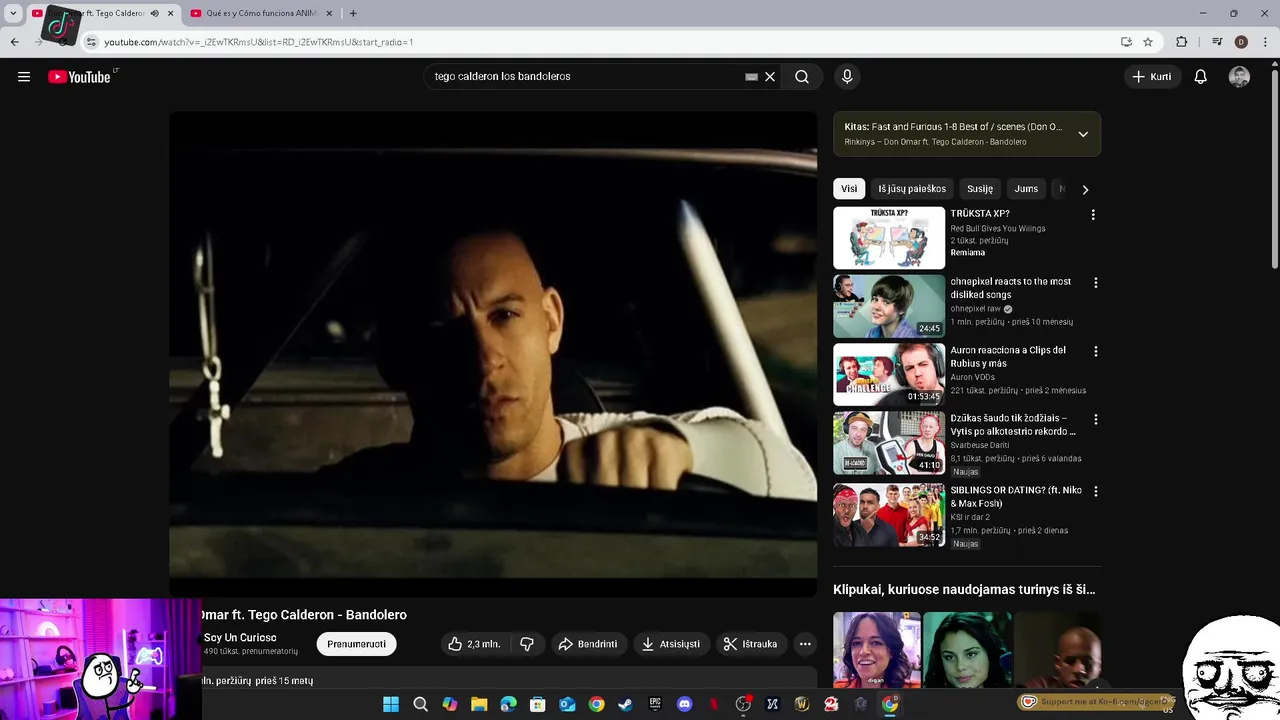Run search with magnifier button
The width and height of the screenshot is (1280, 720).
[x=802, y=77]
